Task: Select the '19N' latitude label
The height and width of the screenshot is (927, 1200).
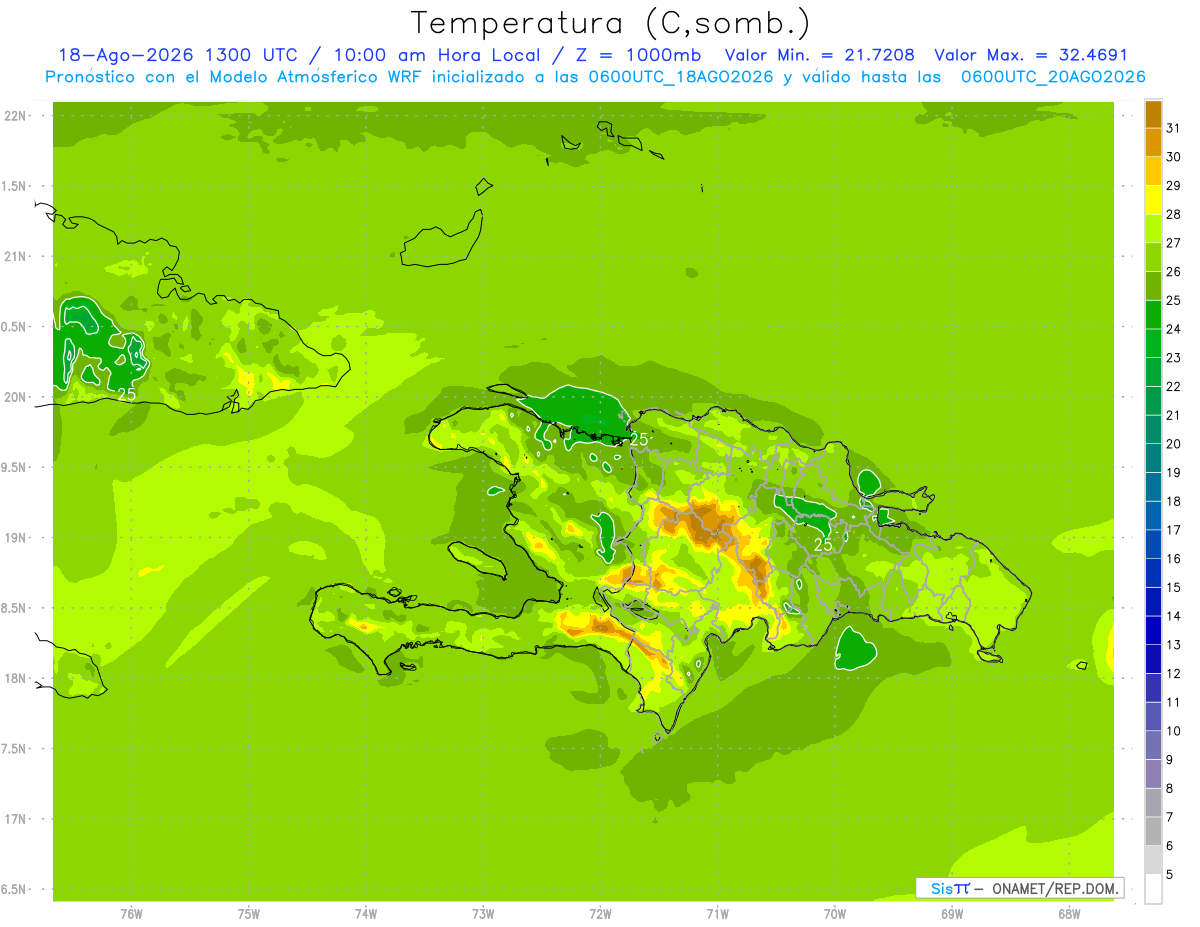Action: click(15, 538)
